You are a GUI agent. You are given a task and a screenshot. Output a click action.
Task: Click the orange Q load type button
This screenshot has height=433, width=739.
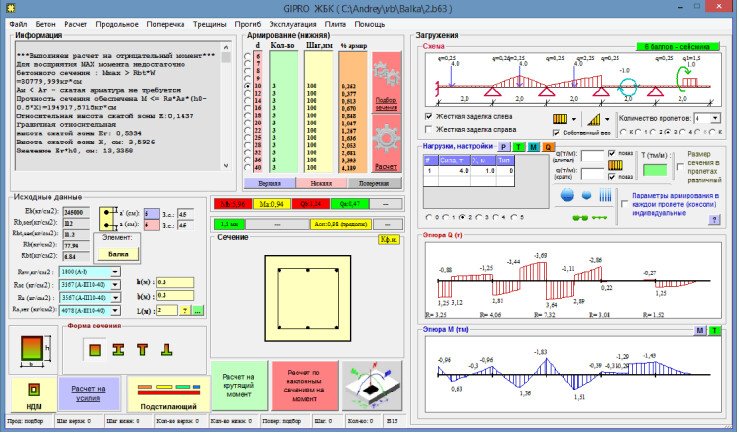548,147
